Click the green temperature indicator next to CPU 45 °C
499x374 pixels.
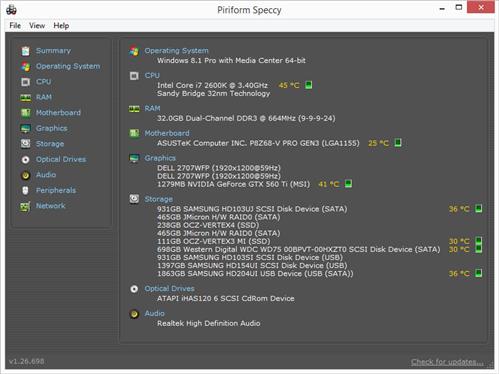click(x=309, y=85)
